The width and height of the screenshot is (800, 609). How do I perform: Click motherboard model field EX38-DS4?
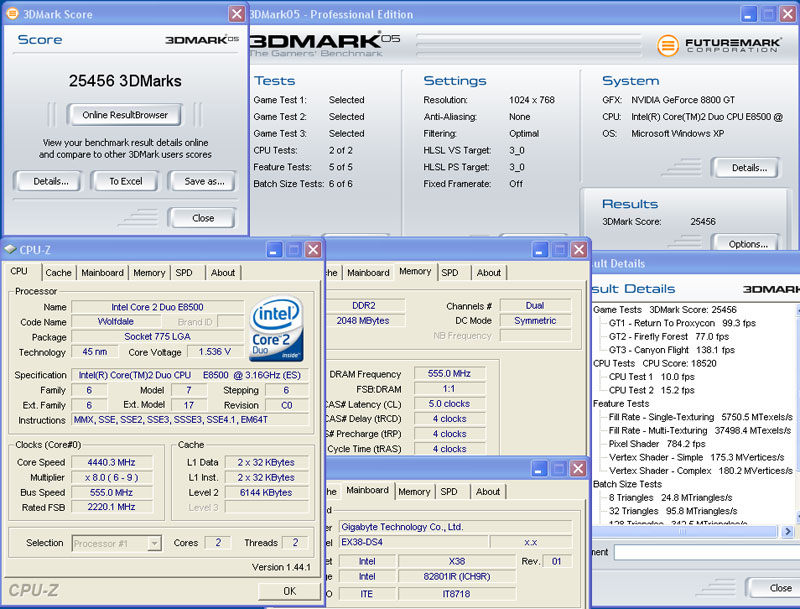413,542
